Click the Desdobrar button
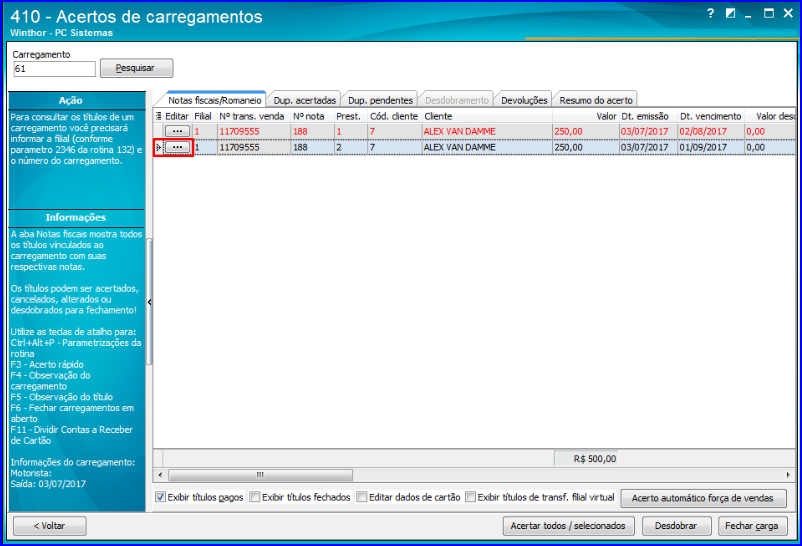Screen dimensions: 802x546 [x=676, y=526]
